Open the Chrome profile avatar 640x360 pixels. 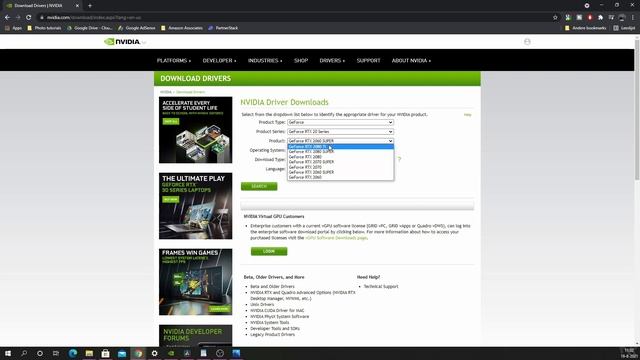coord(622,18)
